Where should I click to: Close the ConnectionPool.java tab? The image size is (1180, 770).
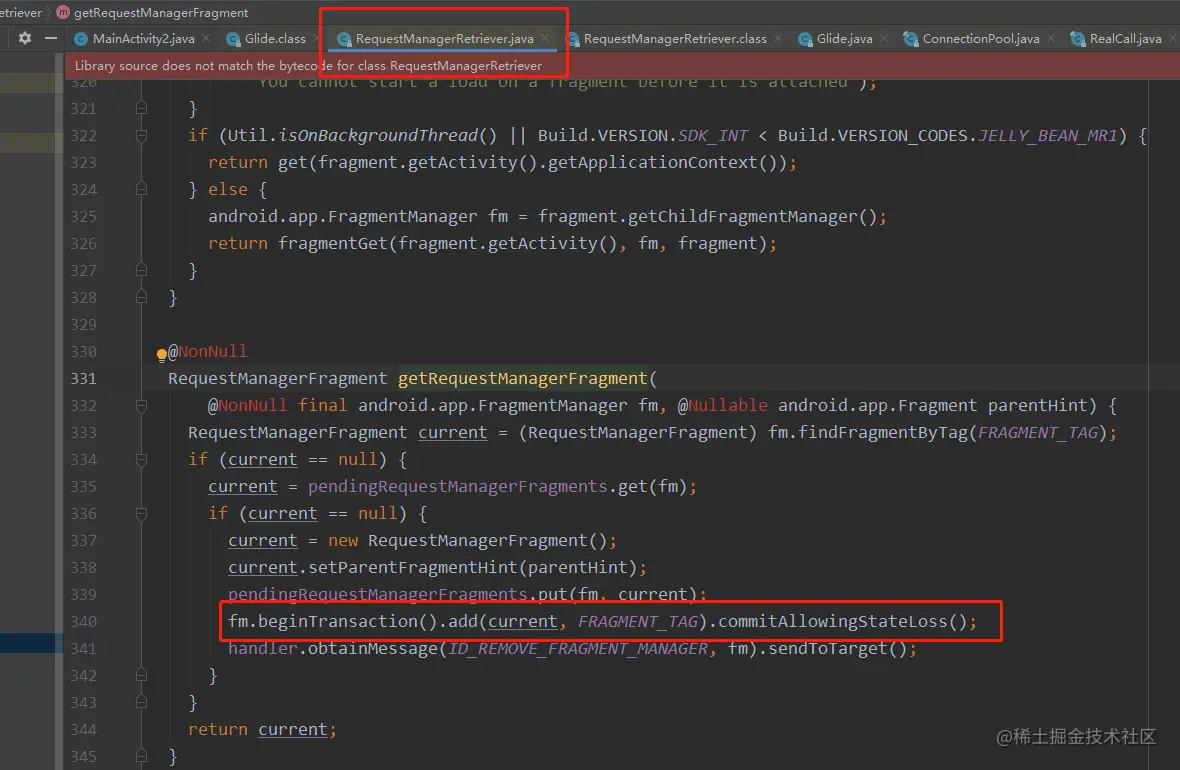click(1051, 38)
